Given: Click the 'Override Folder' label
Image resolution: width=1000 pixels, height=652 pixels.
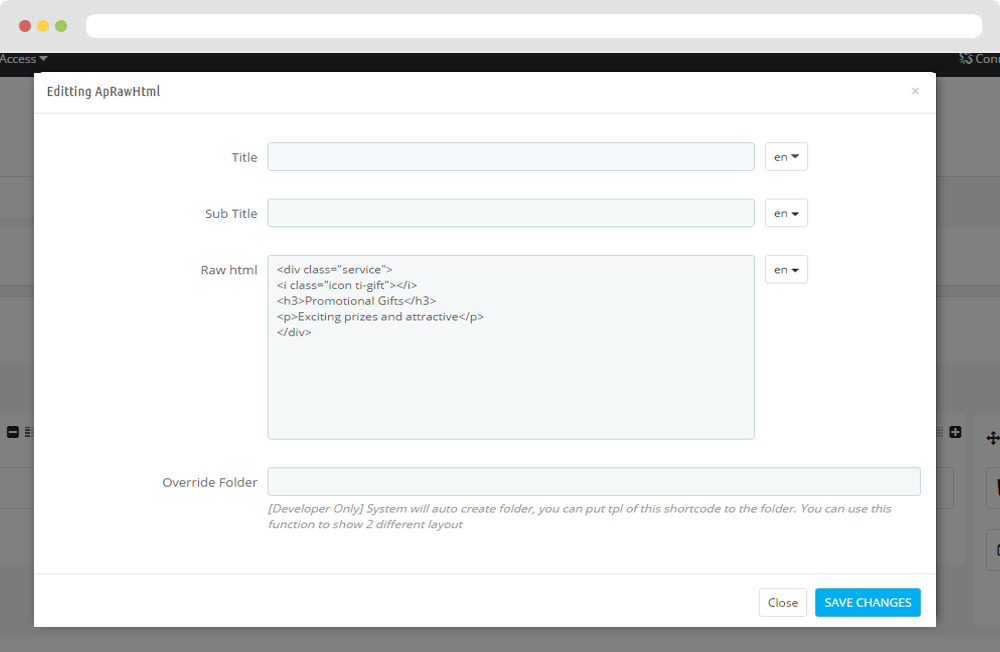Looking at the screenshot, I should pos(210,482).
